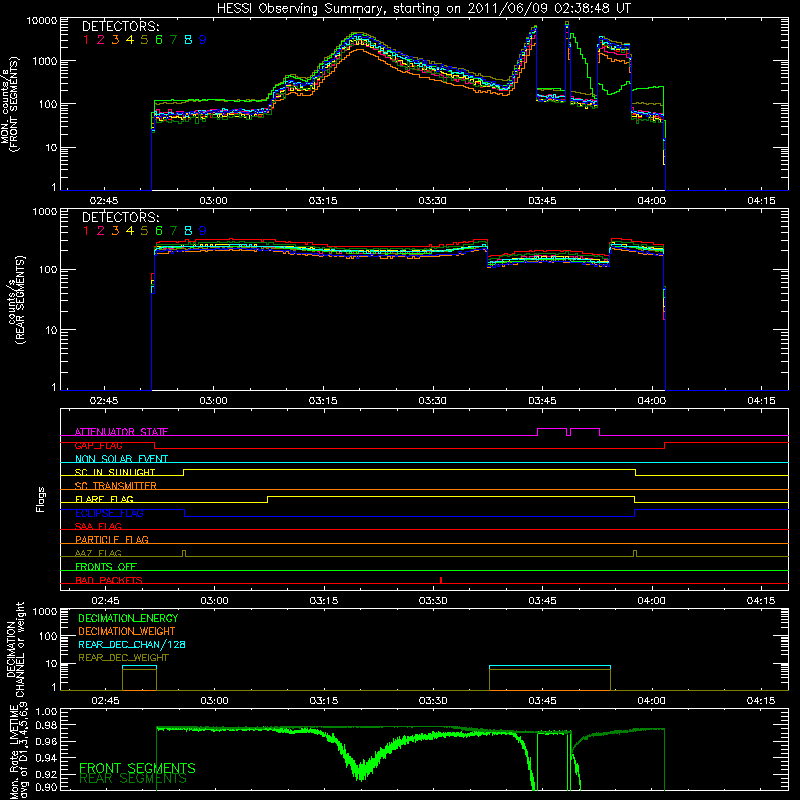
Task: Select red detector 1 in front segments legend
Action: 86,40
